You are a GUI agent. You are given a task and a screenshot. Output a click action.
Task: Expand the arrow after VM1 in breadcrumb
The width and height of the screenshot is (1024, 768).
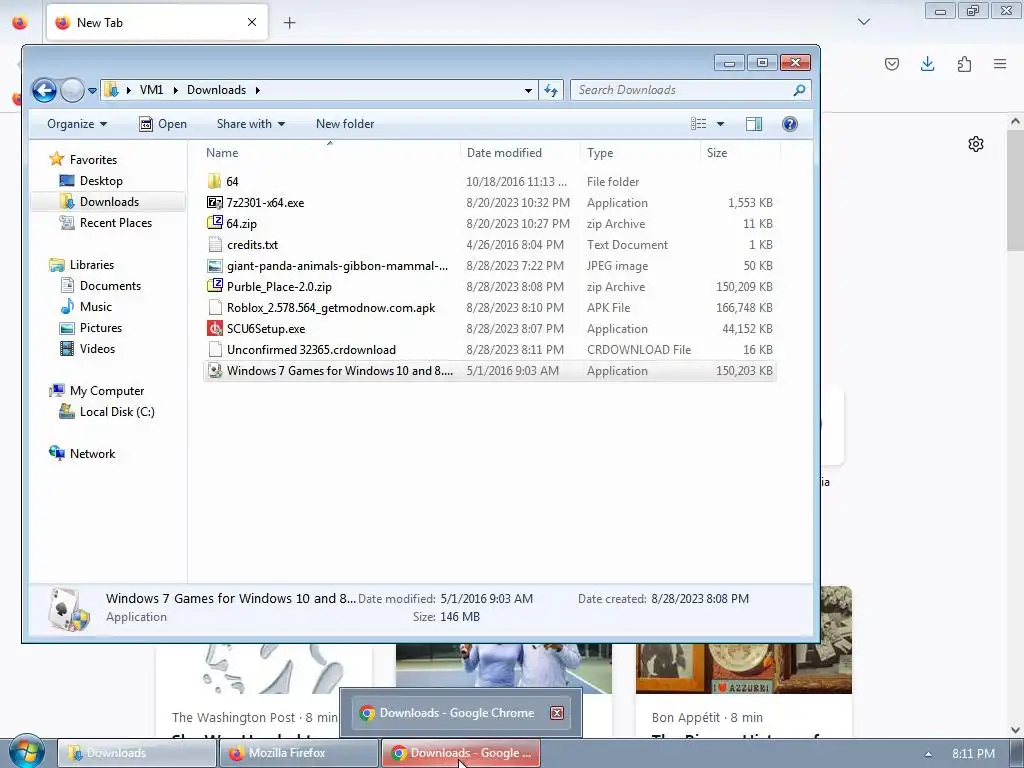click(176, 90)
